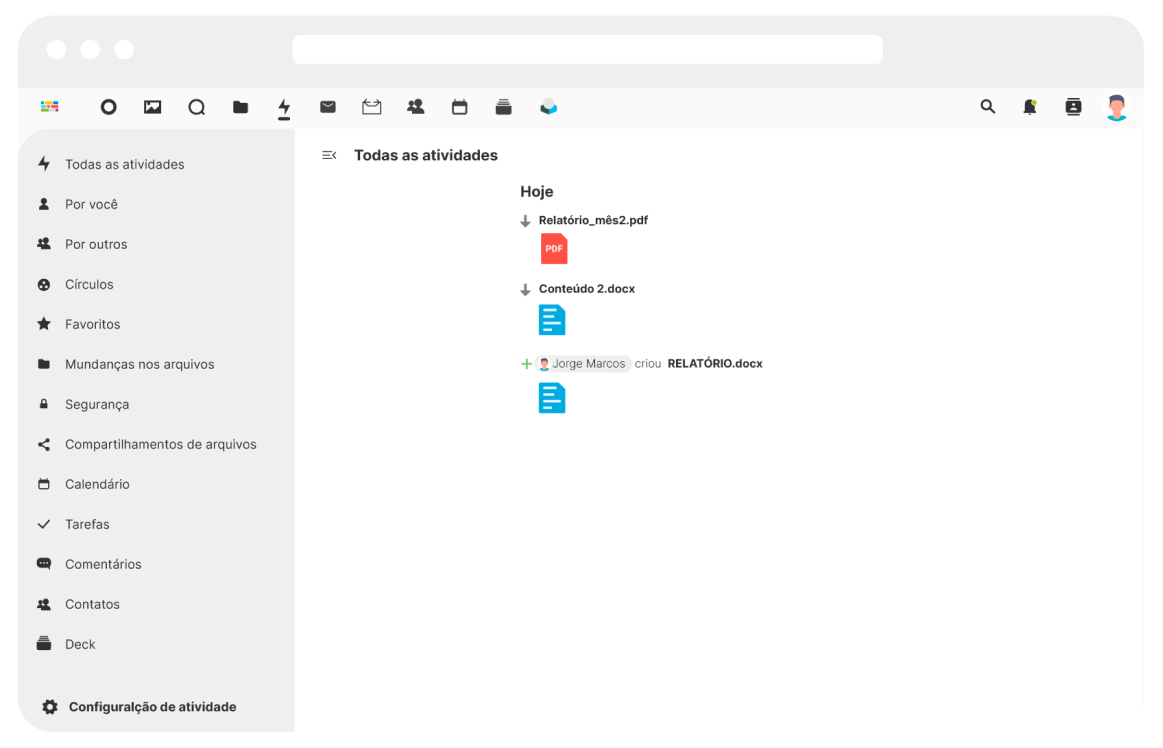Screen dimensions: 1163x748
Task: Open the contacts menu icon near avatar
Action: click(x=1073, y=107)
